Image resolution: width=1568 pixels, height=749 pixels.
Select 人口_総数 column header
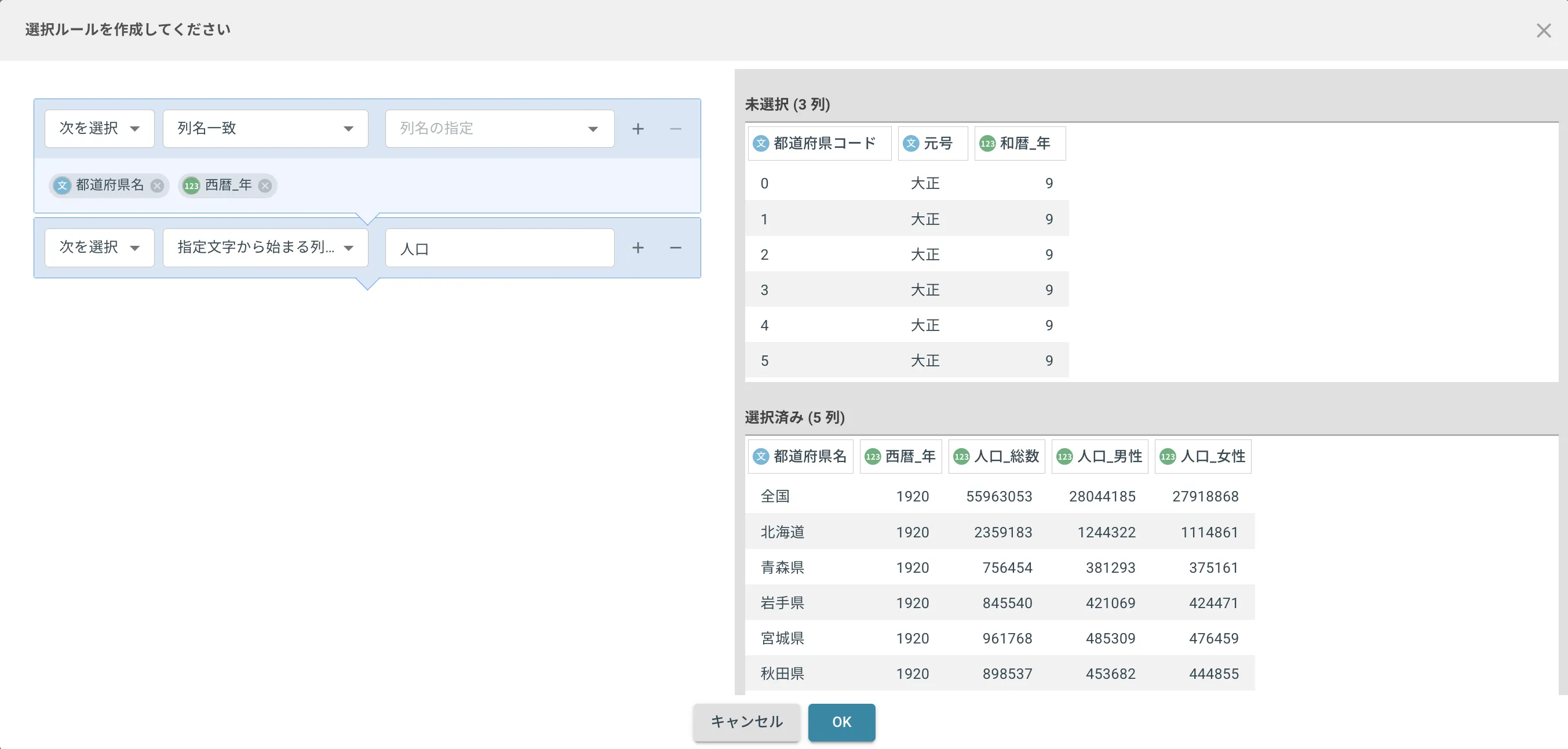click(997, 456)
